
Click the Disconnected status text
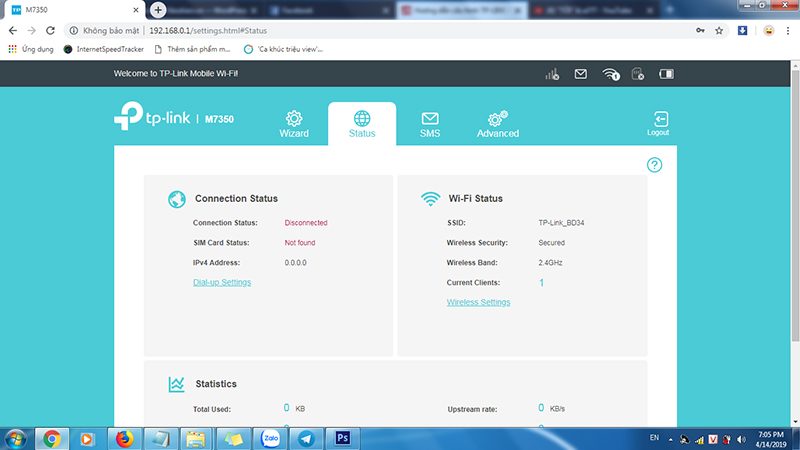click(306, 222)
